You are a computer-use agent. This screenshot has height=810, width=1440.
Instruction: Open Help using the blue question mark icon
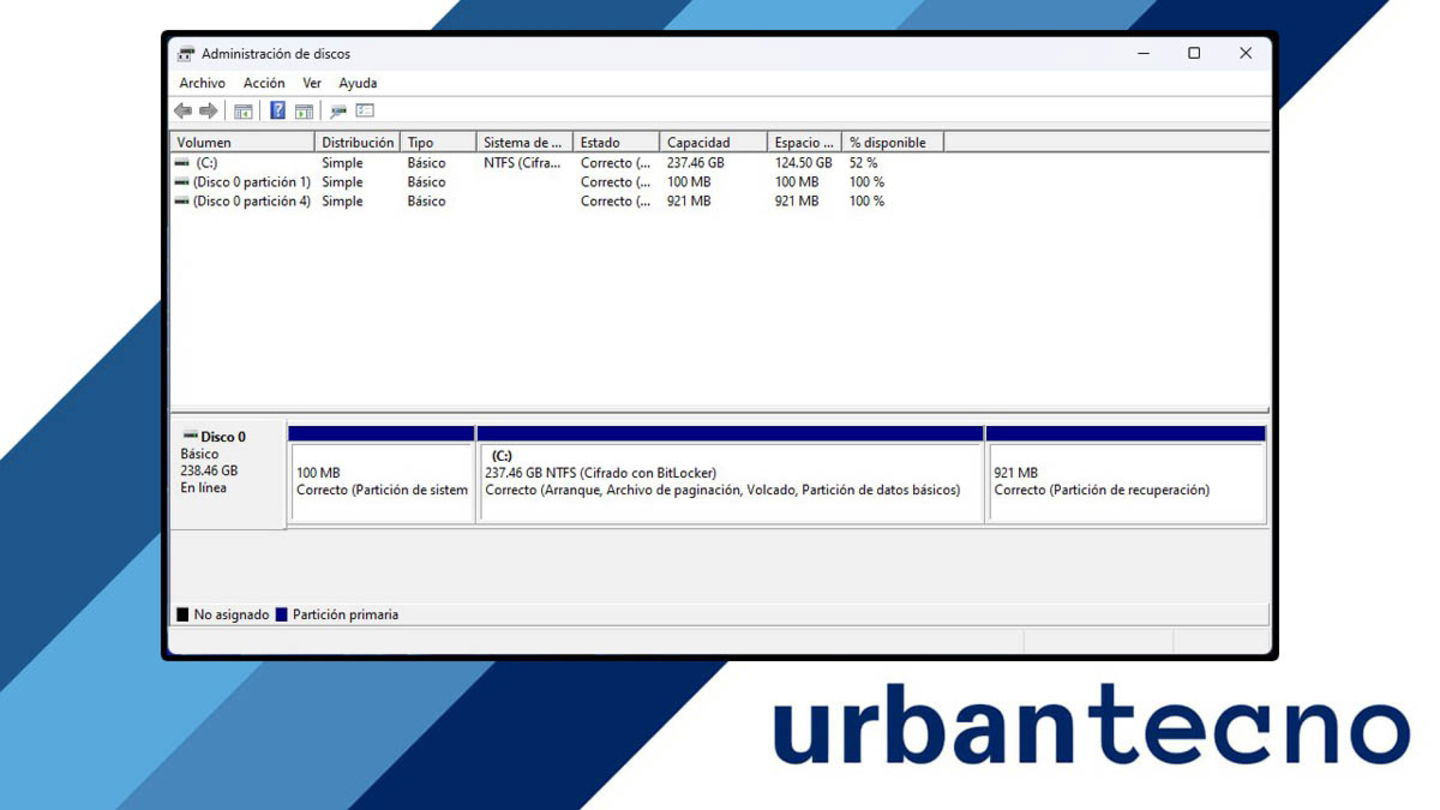point(278,110)
